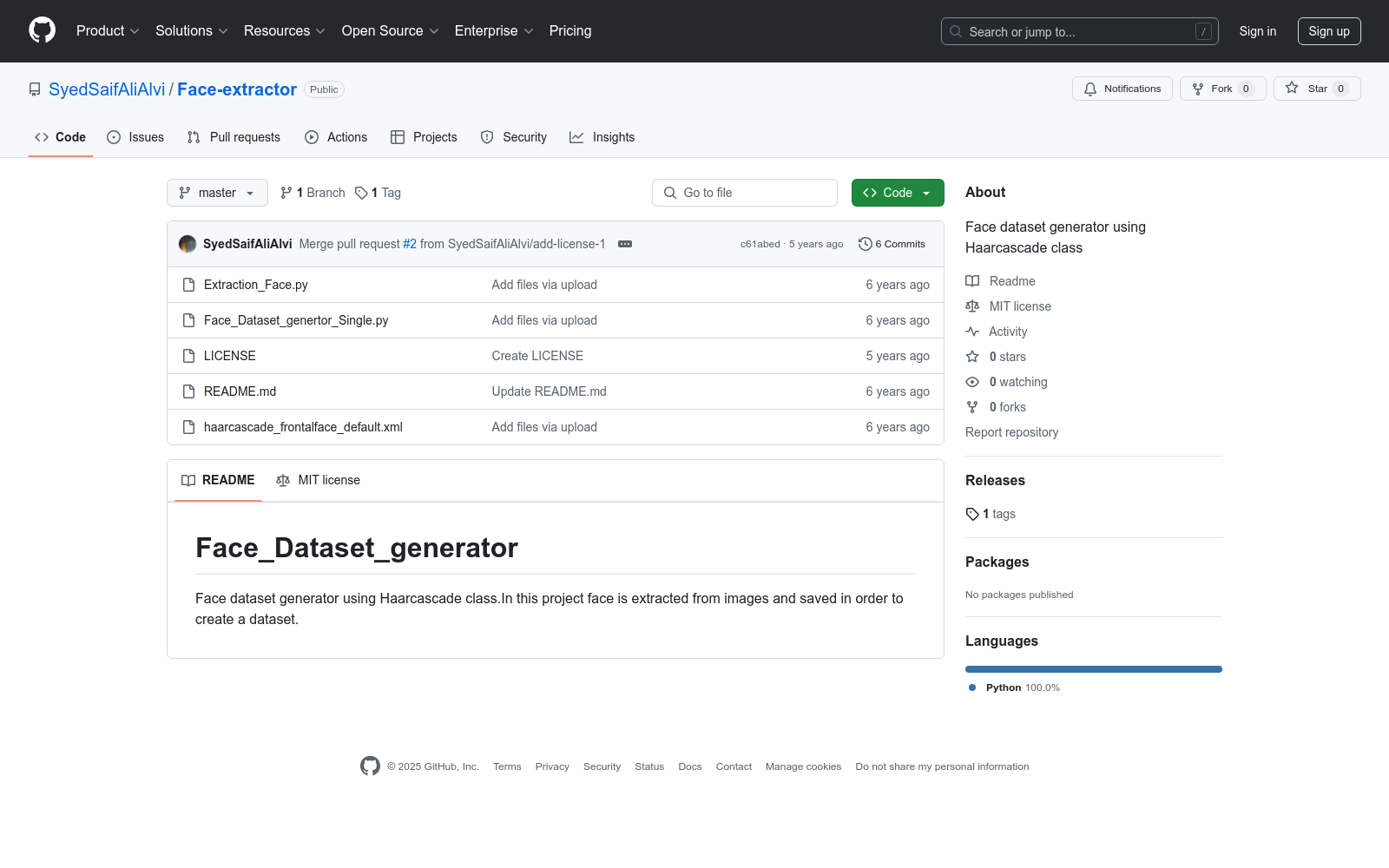The width and height of the screenshot is (1389, 868).
Task: Go to the Security tab
Action: pyautogui.click(x=514, y=137)
